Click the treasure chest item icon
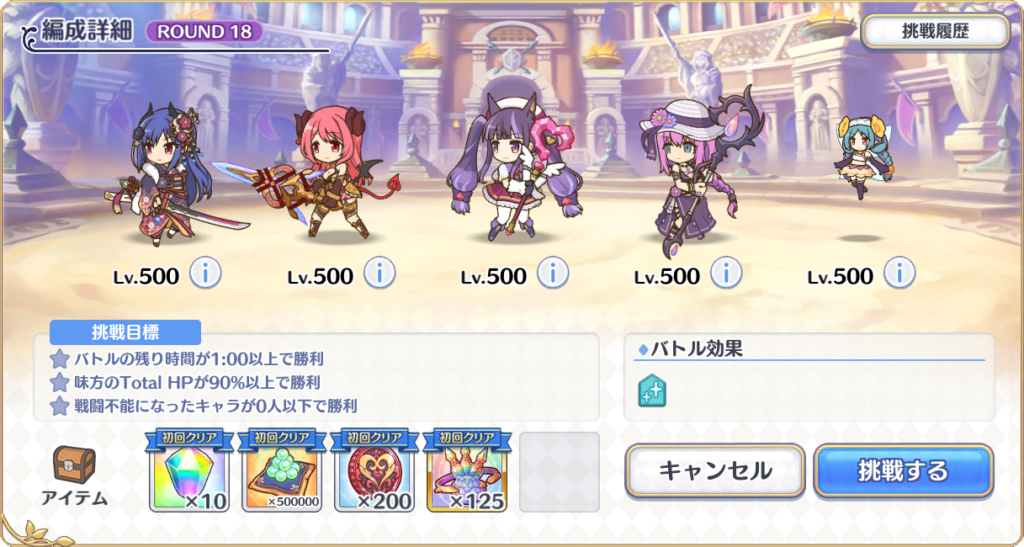The image size is (1024, 547). click(x=74, y=465)
